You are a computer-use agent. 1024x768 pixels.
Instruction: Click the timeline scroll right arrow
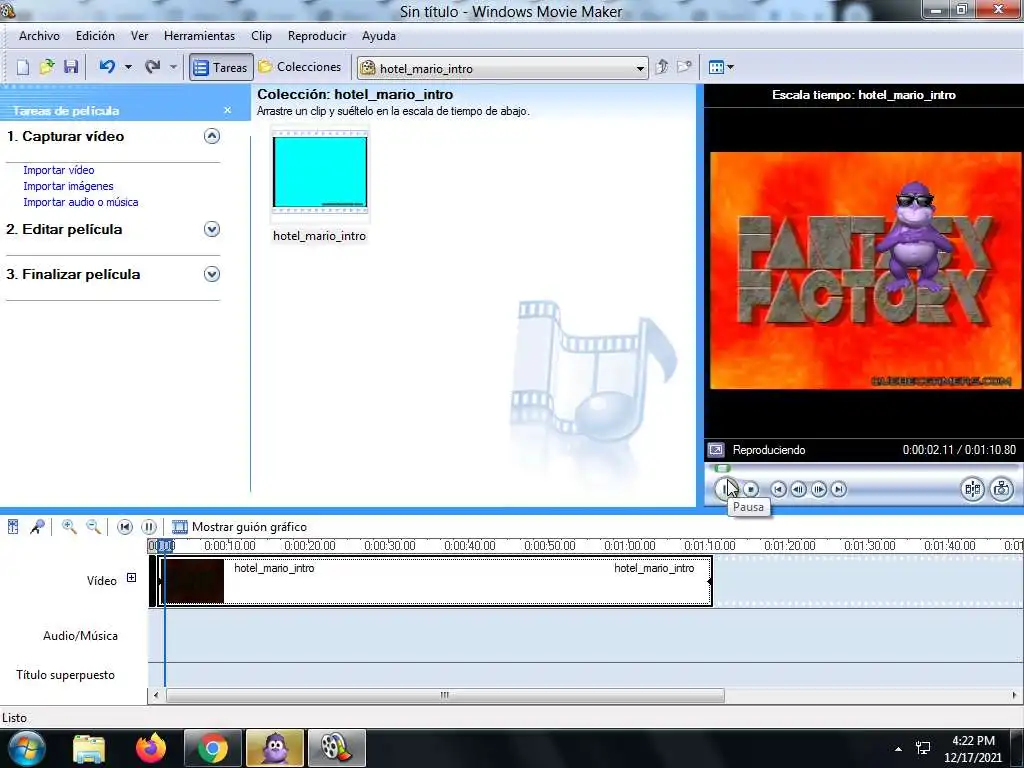(1014, 696)
